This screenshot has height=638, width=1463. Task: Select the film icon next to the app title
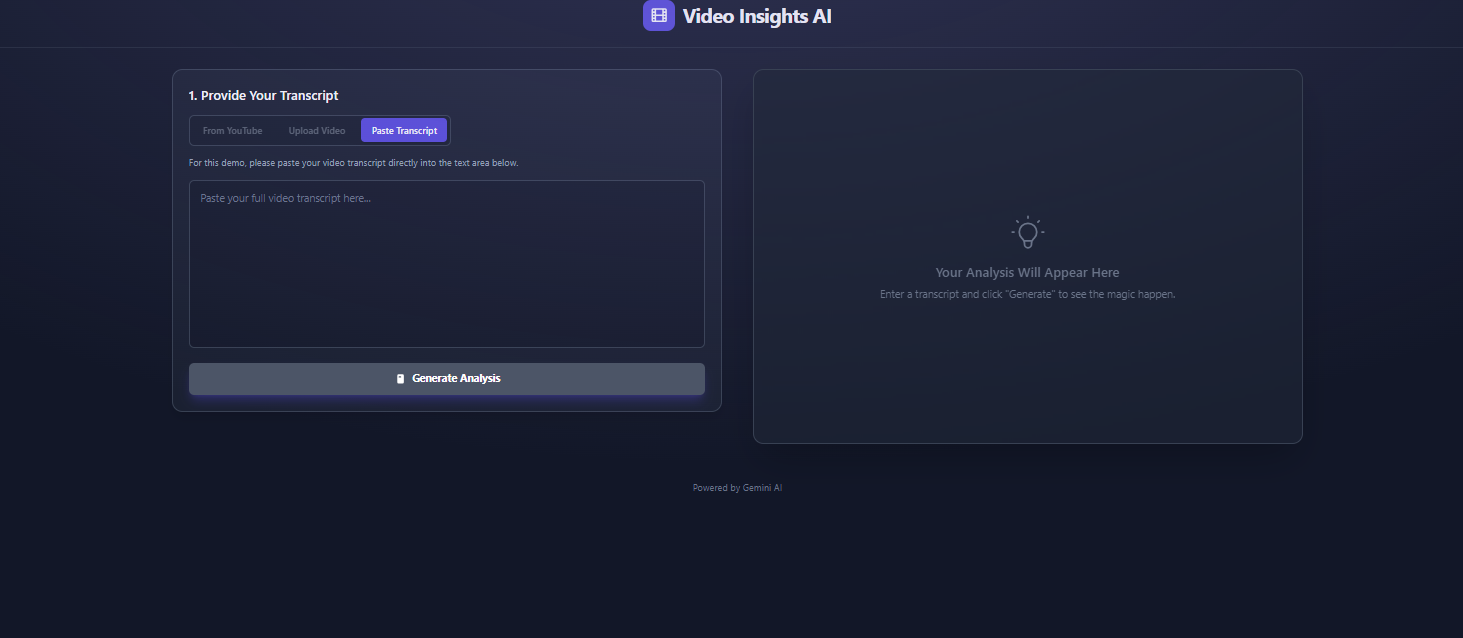click(658, 15)
